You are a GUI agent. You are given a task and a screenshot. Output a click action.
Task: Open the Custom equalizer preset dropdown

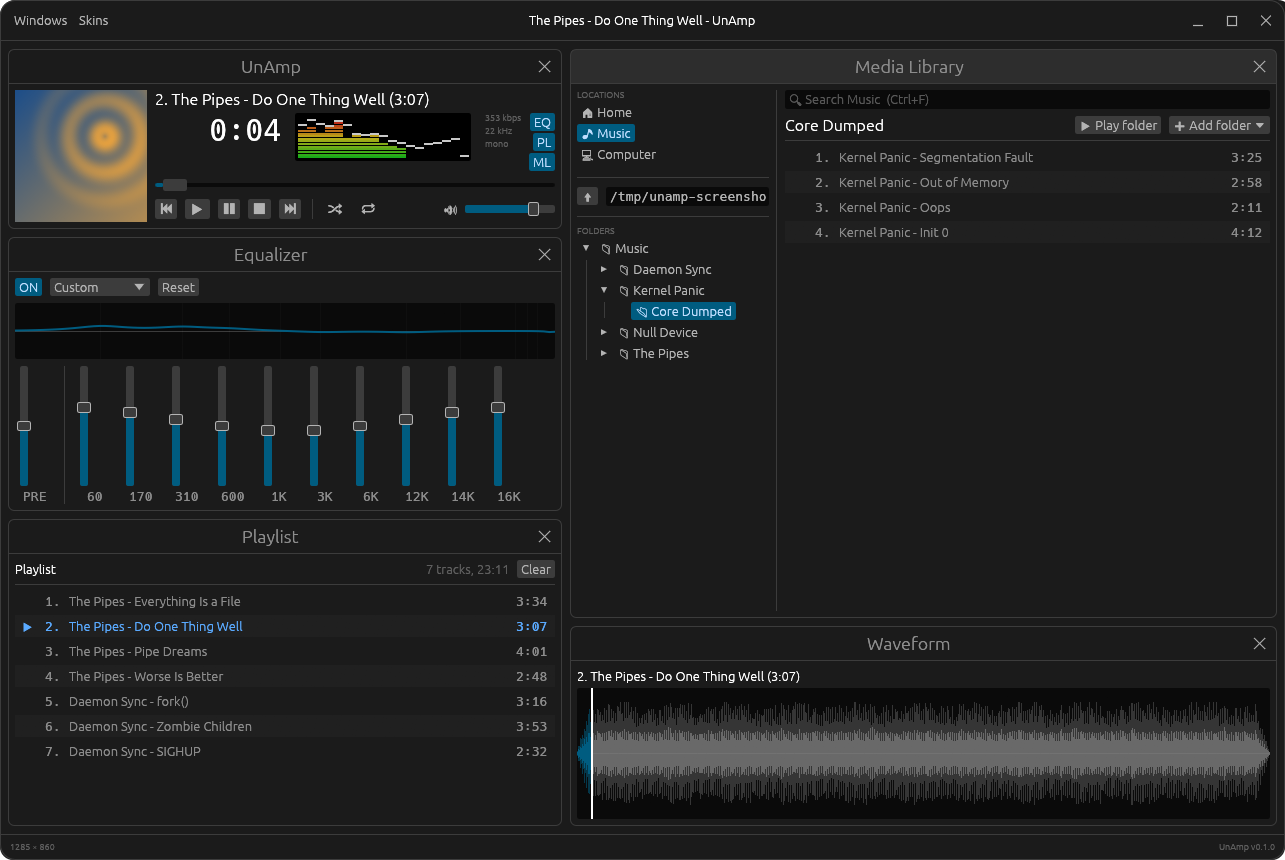point(99,287)
